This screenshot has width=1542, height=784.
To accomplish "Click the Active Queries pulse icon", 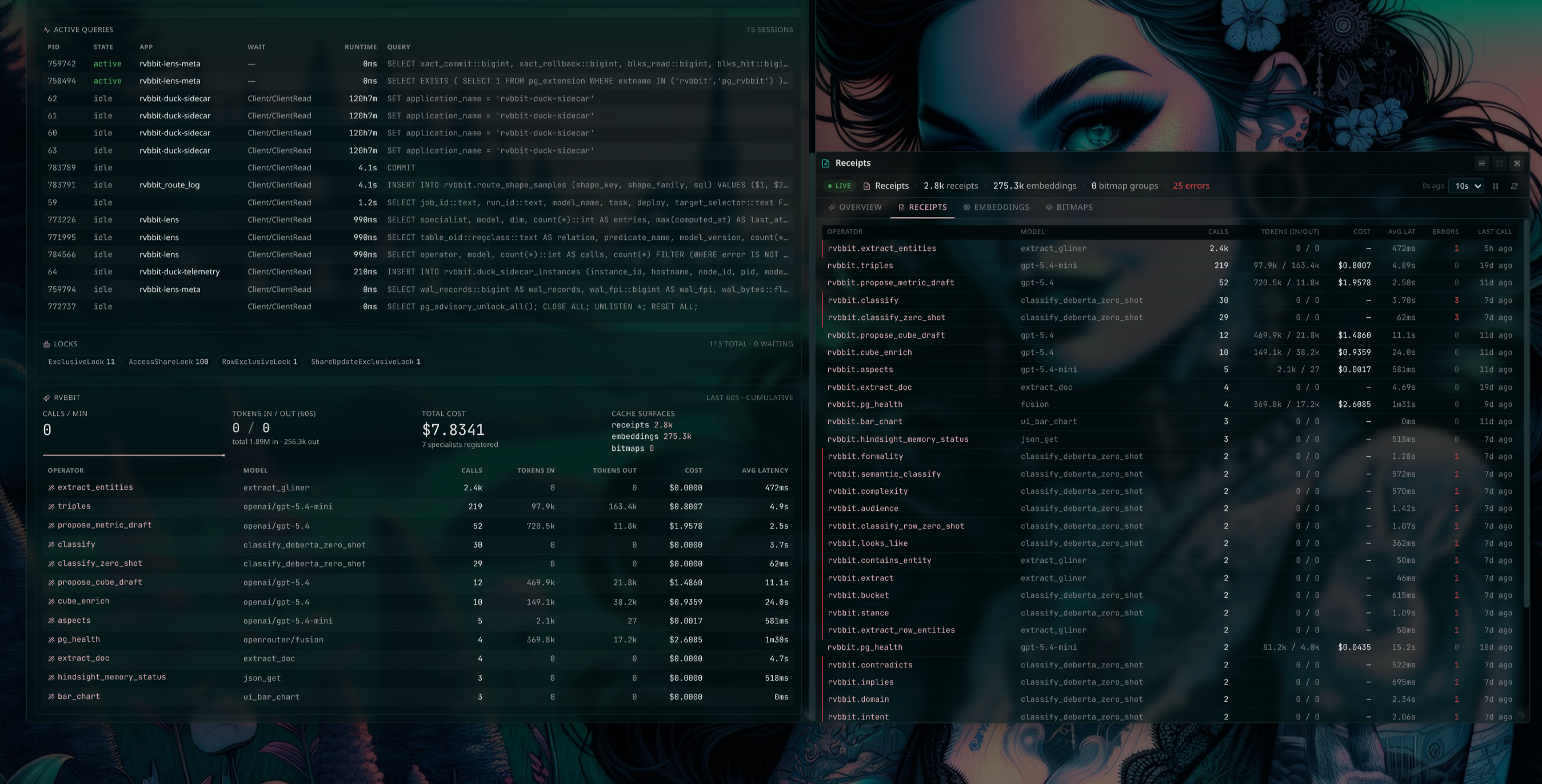I will point(46,30).
